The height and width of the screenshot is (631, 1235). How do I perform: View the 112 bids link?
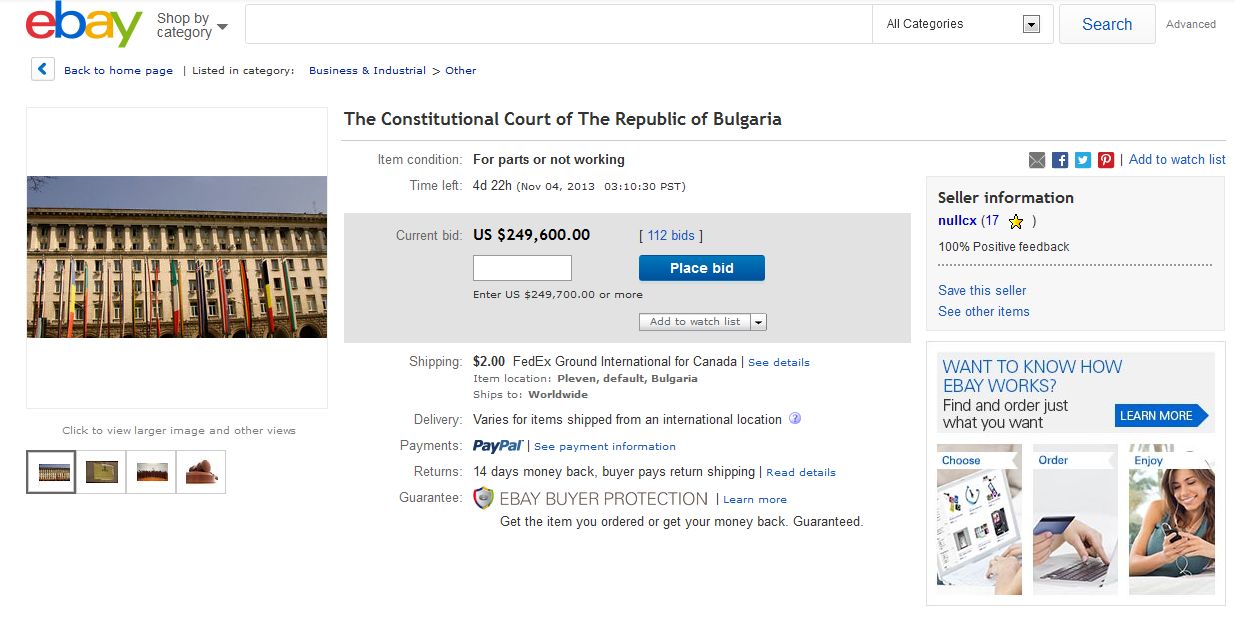click(670, 236)
